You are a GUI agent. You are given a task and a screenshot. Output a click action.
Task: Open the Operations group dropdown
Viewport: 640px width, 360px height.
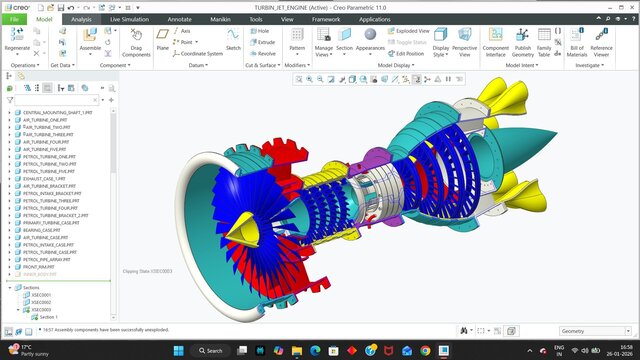25,65
